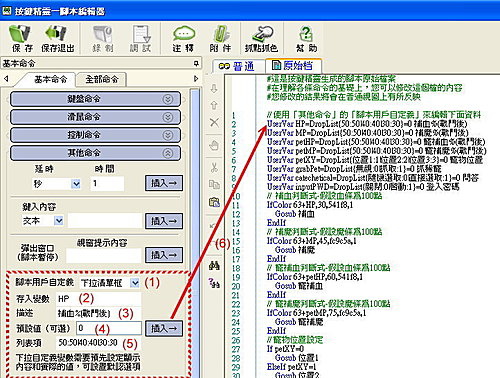
Task: Click the binoculars find icon
Action: [214, 266]
